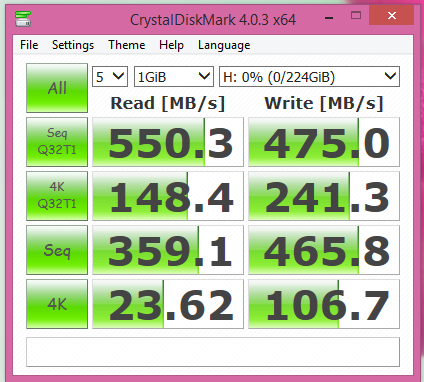Run the Seq benchmark button
Screen dimensions: 424x382
tap(57, 250)
